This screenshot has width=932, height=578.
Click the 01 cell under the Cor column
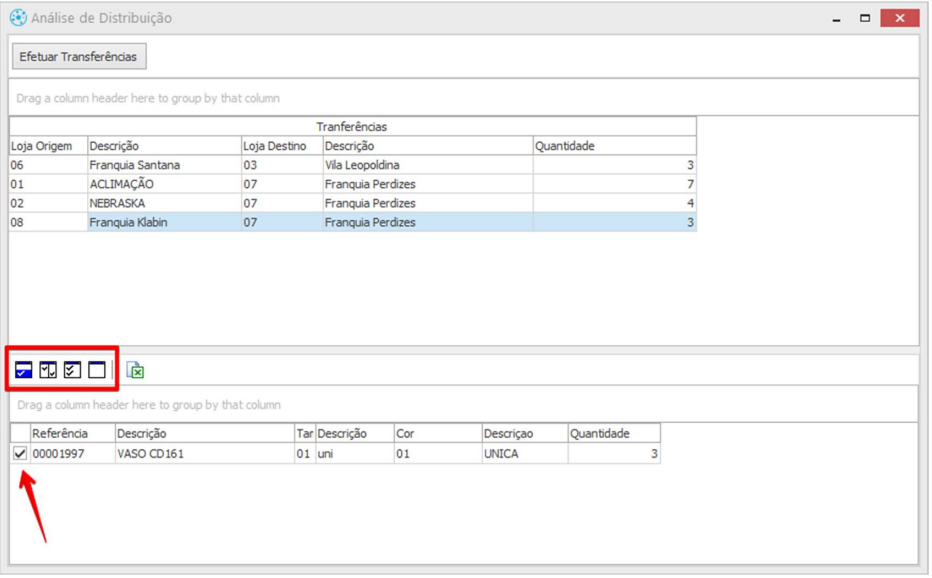(x=438, y=454)
